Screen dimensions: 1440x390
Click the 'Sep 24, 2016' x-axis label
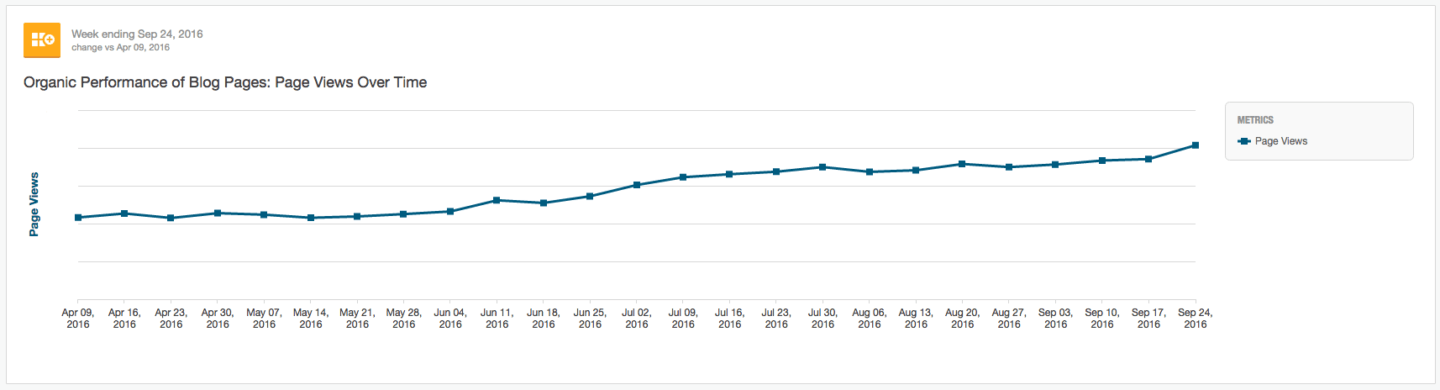pyautogui.click(x=1195, y=318)
